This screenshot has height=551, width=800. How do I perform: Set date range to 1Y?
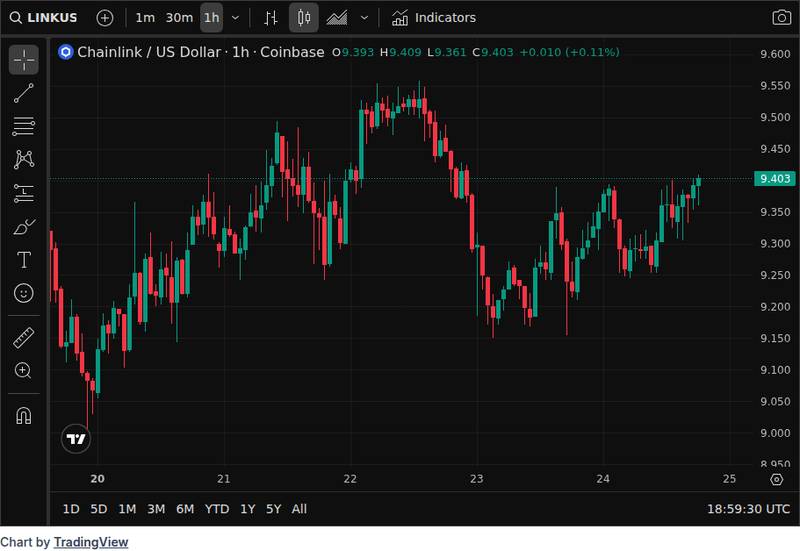click(x=247, y=509)
